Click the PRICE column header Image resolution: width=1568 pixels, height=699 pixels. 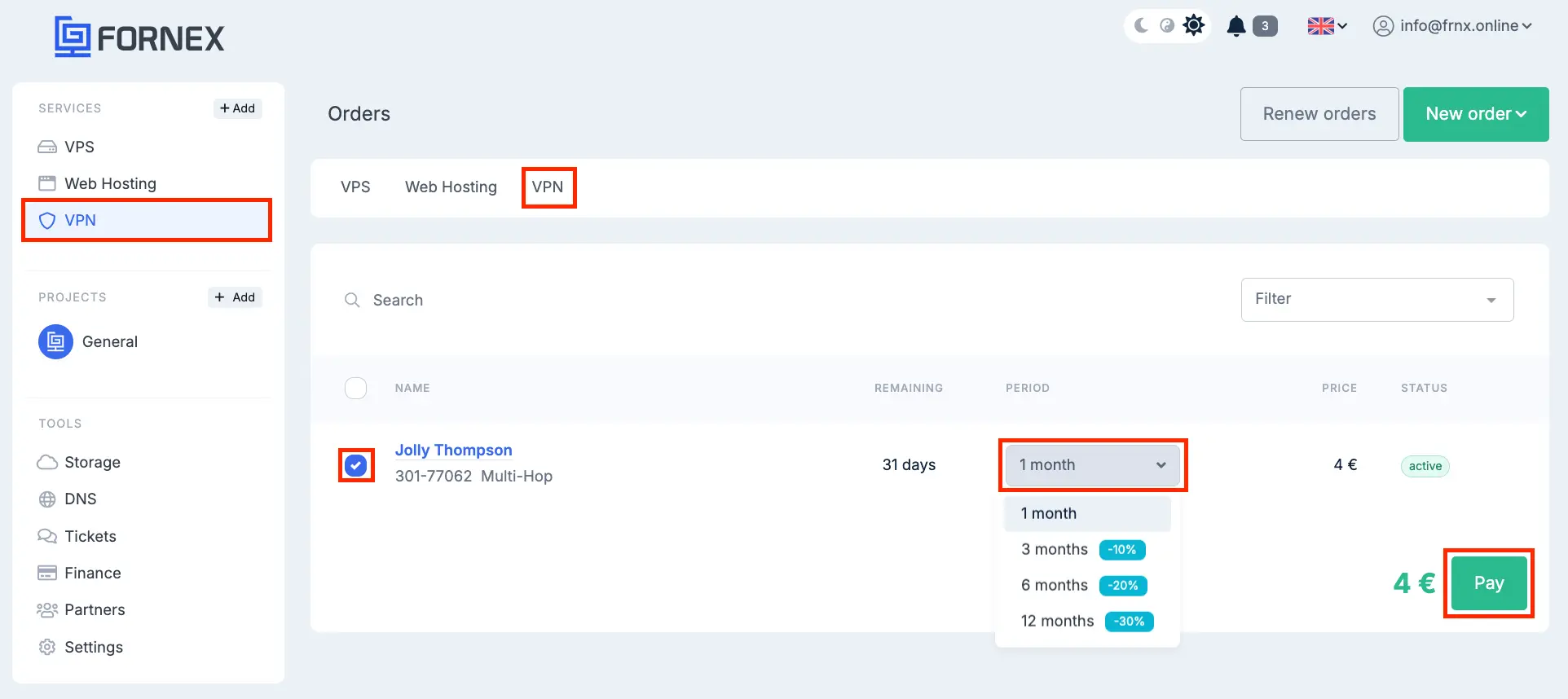click(1339, 388)
